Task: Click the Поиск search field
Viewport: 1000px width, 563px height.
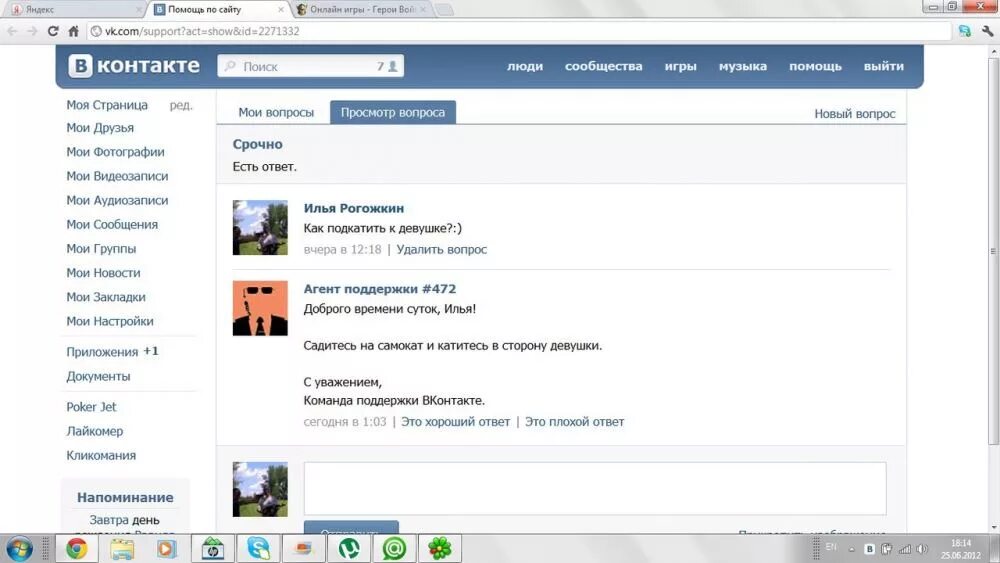Action: tap(311, 66)
